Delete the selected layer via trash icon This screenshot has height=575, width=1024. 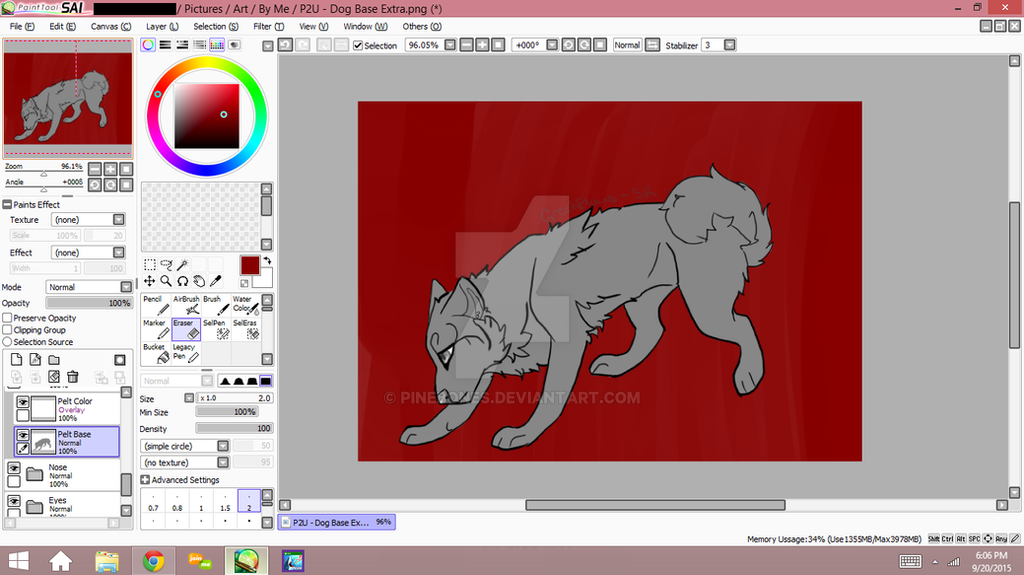(x=72, y=376)
